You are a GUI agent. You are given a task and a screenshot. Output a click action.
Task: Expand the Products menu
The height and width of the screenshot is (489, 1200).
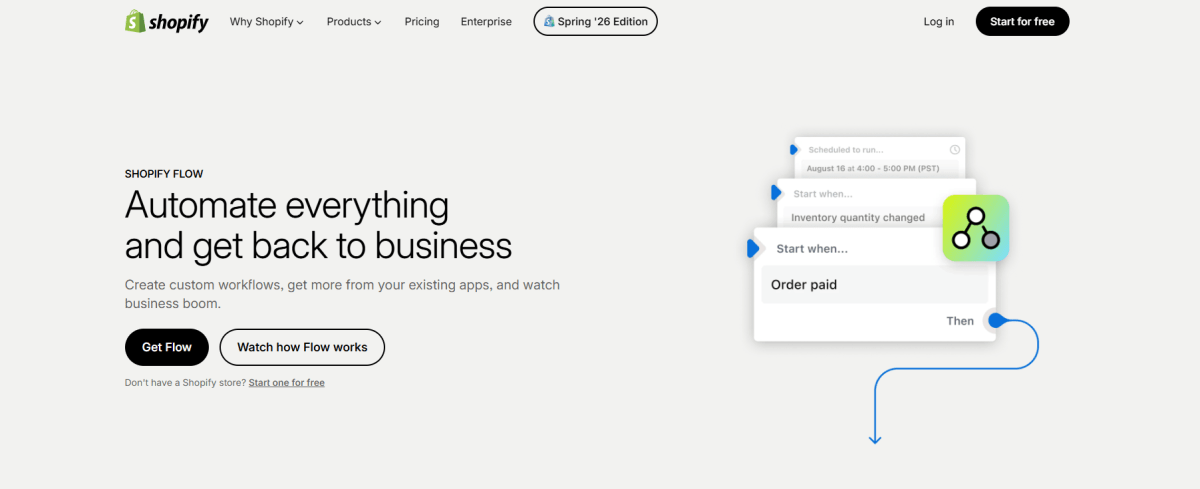(x=354, y=22)
